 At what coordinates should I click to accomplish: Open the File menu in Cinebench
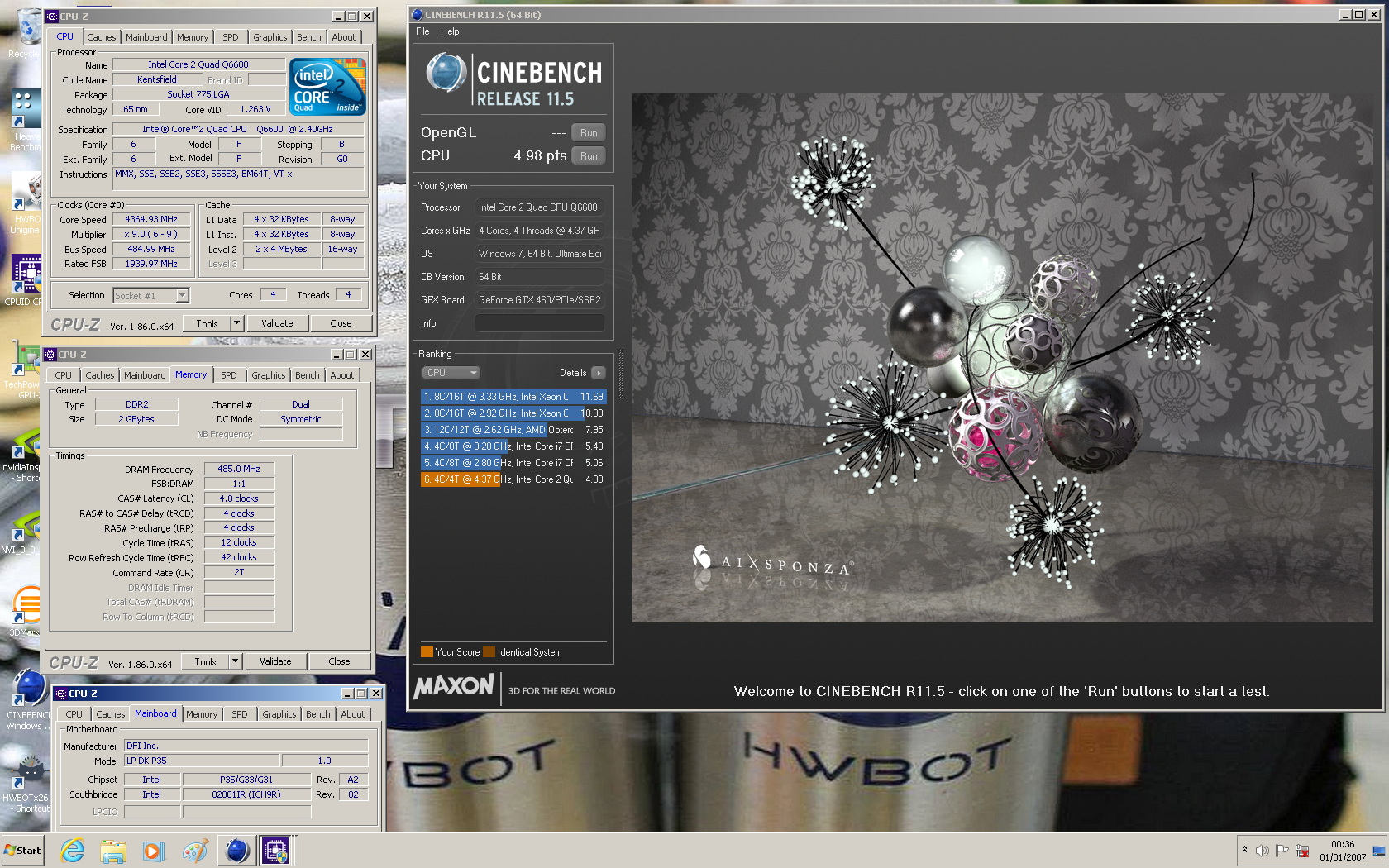[422, 31]
